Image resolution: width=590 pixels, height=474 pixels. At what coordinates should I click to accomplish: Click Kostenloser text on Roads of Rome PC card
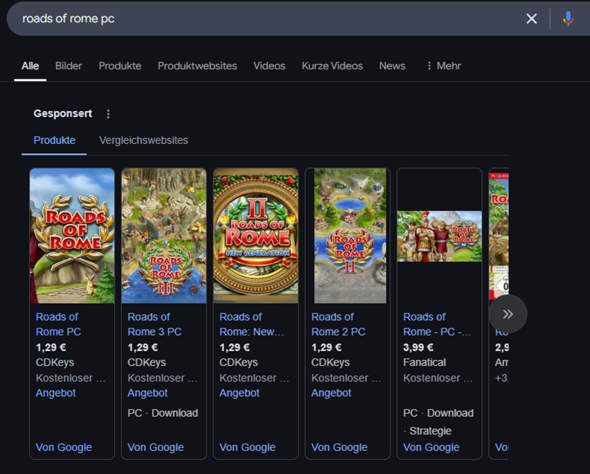(x=71, y=378)
